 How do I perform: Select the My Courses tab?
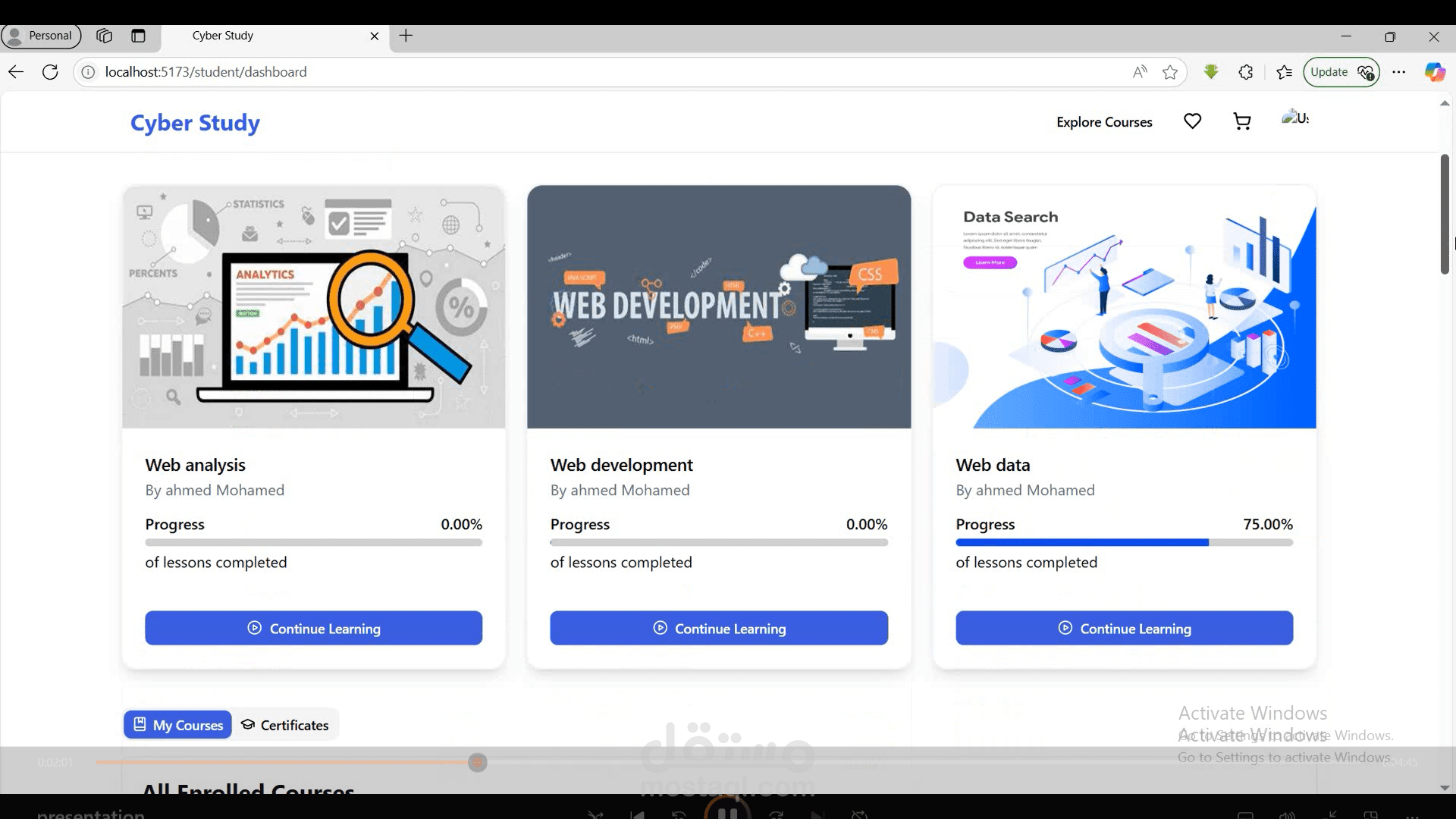178,725
